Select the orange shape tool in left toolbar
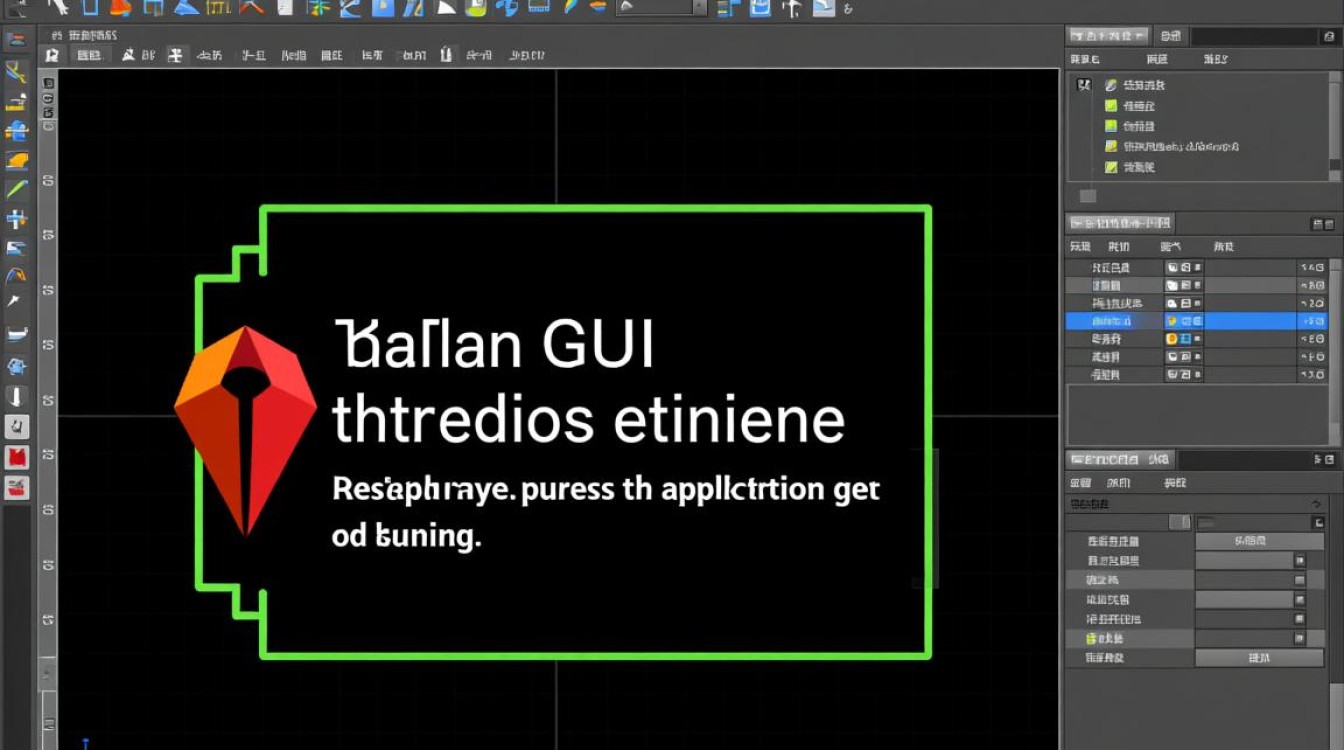Screen dimensions: 1344x750 click(17, 160)
